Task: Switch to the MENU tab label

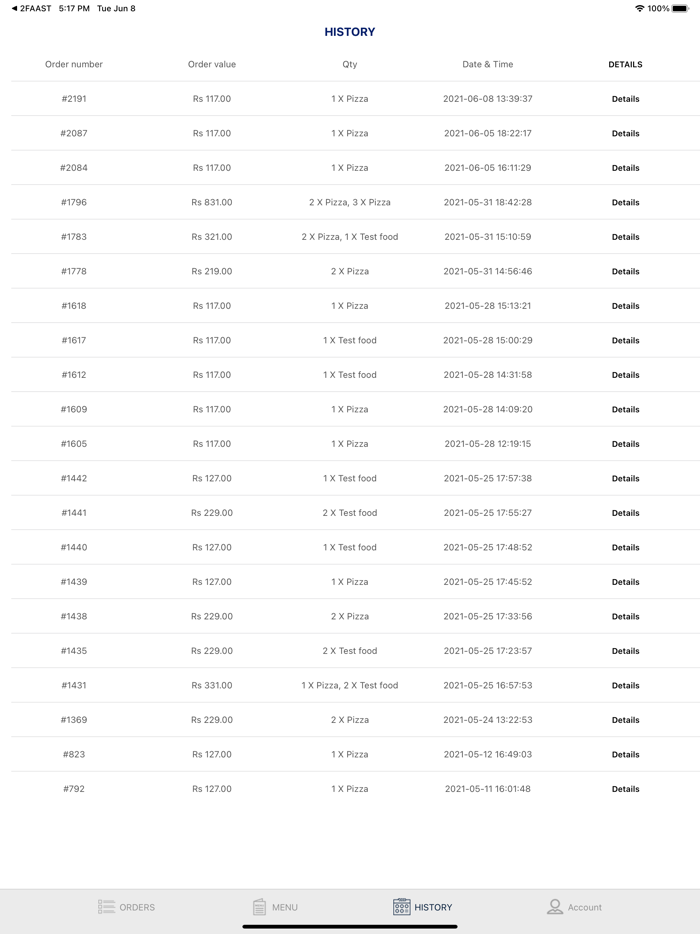Action: pyautogui.click(x=285, y=908)
